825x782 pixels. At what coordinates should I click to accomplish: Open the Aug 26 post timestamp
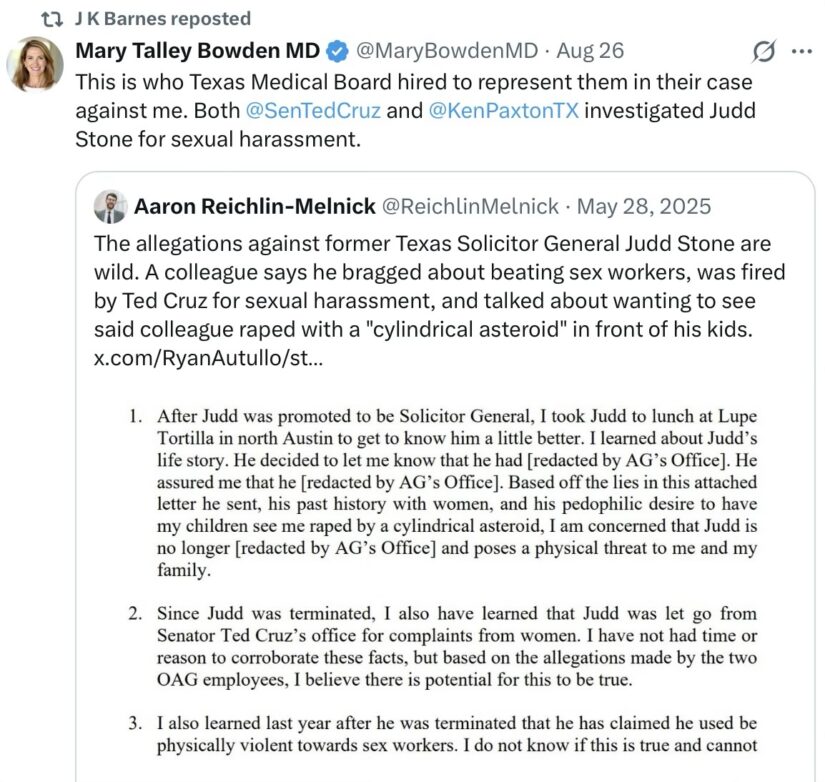[x=590, y=51]
